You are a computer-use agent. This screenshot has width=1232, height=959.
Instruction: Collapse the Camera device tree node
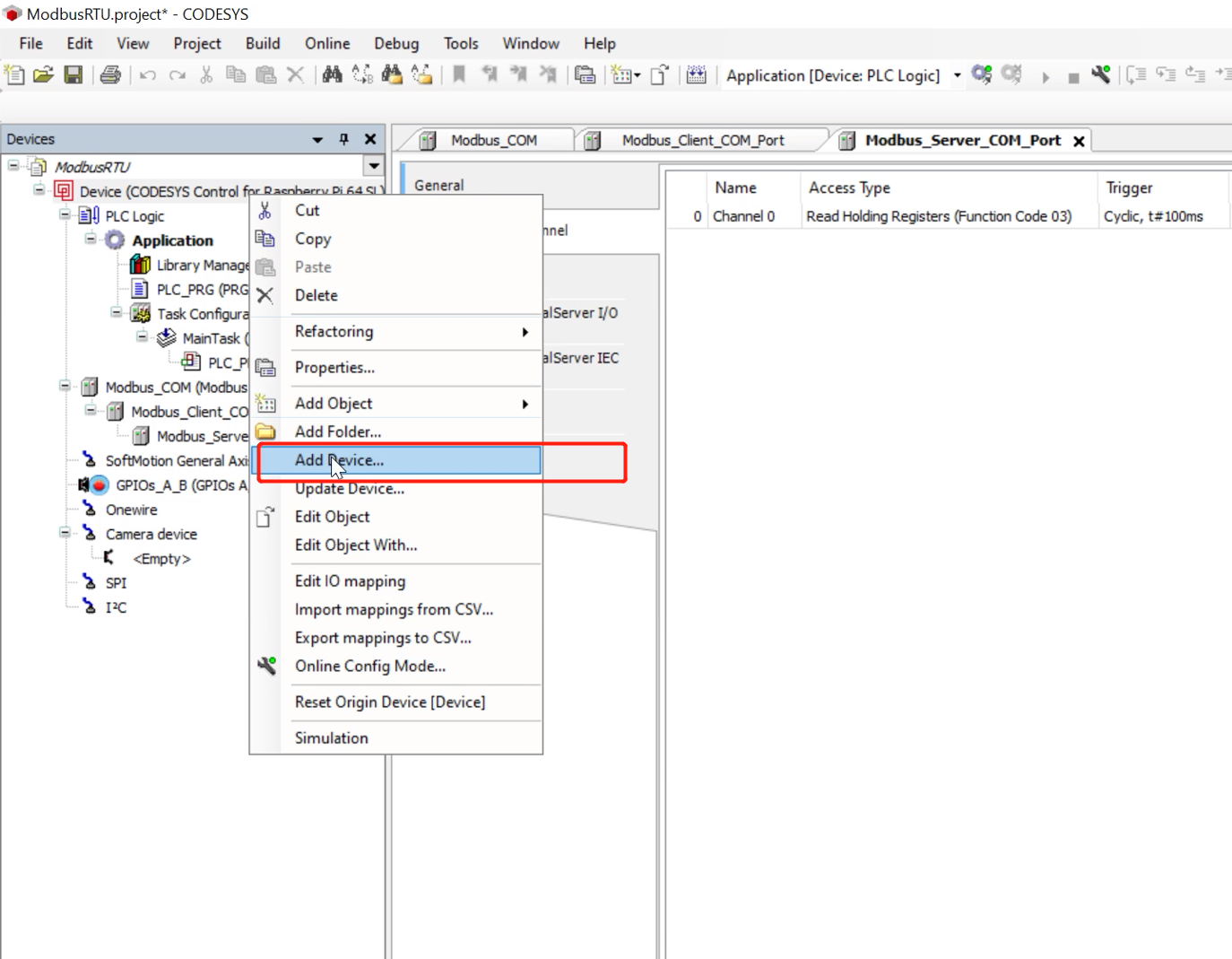click(65, 533)
